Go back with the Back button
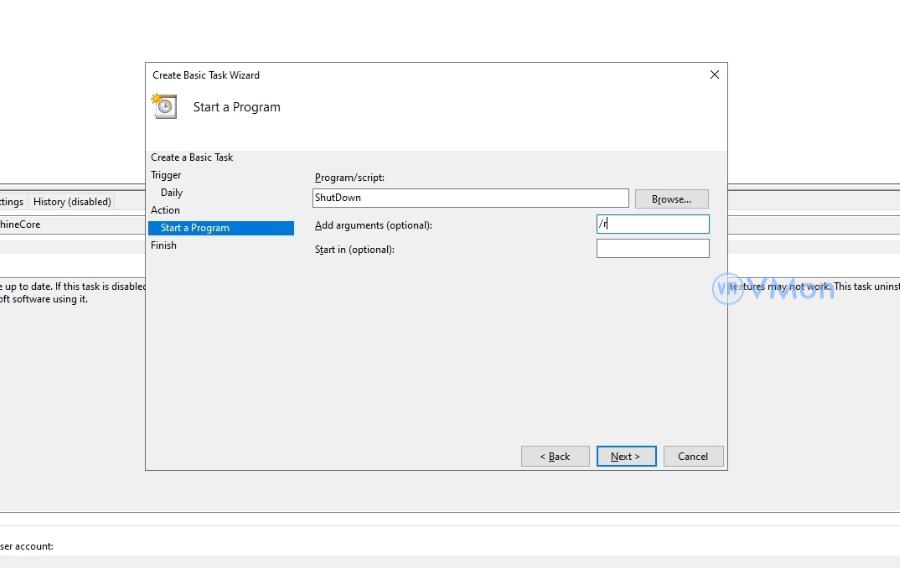The image size is (900, 577). pyautogui.click(x=555, y=456)
